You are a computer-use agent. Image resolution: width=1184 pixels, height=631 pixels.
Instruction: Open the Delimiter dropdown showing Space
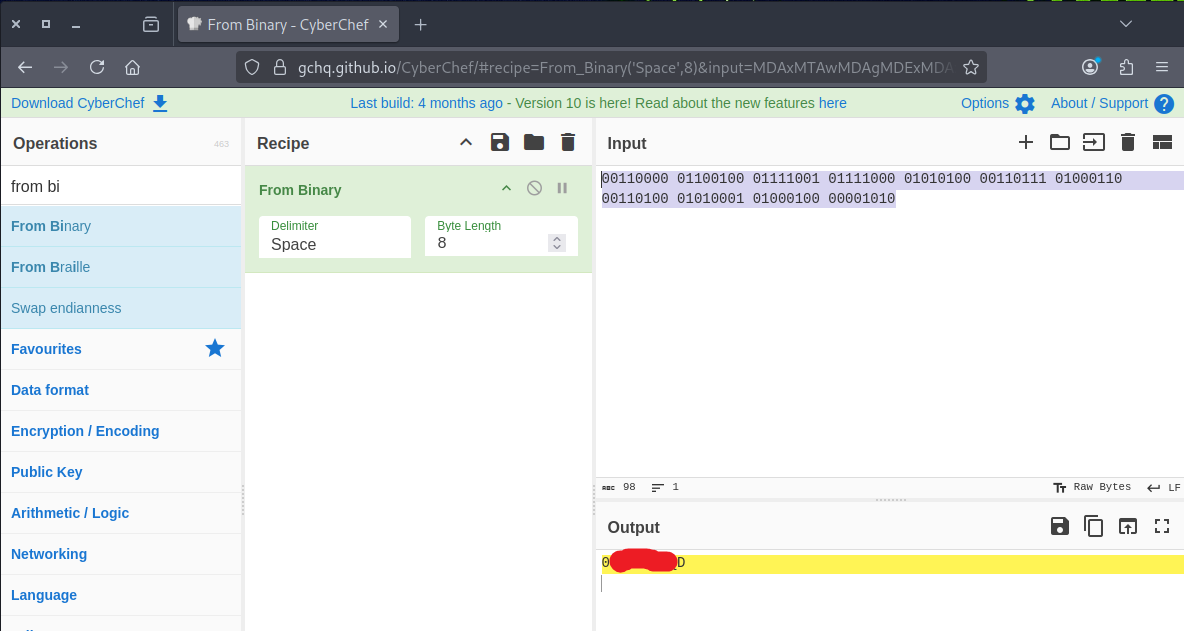coord(335,244)
